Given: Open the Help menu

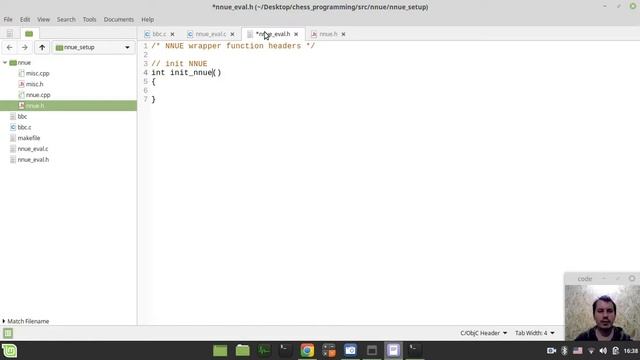Looking at the screenshot, I should coord(147,20).
